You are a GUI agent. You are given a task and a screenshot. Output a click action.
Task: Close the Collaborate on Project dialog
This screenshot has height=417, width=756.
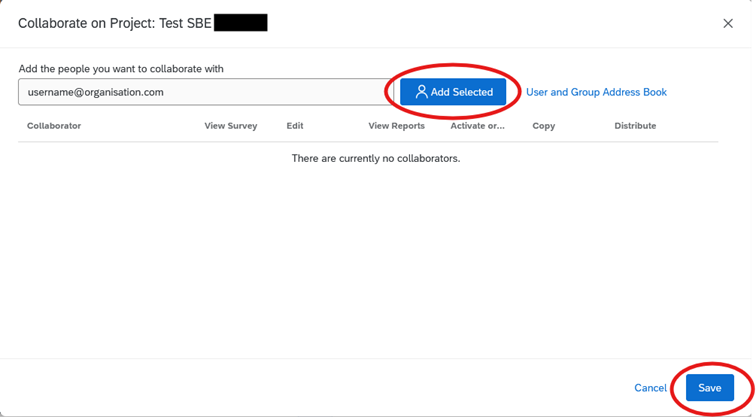coord(728,23)
